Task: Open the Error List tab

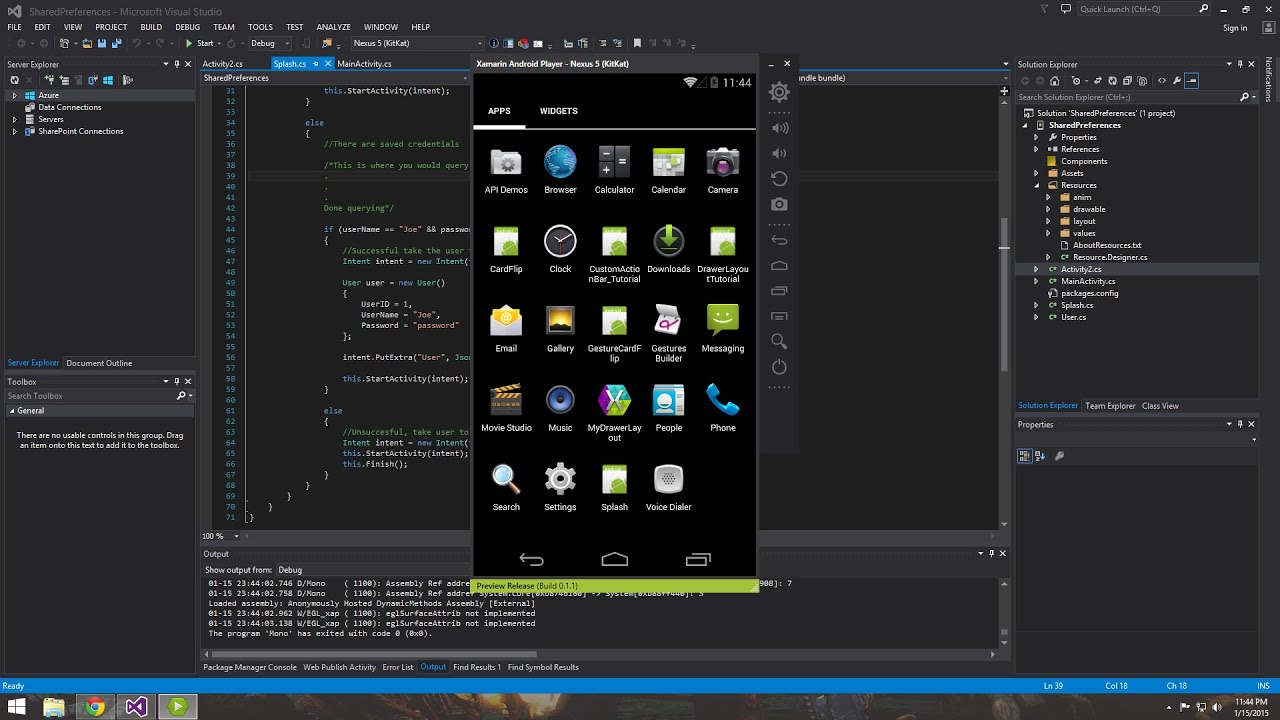Action: click(x=398, y=667)
